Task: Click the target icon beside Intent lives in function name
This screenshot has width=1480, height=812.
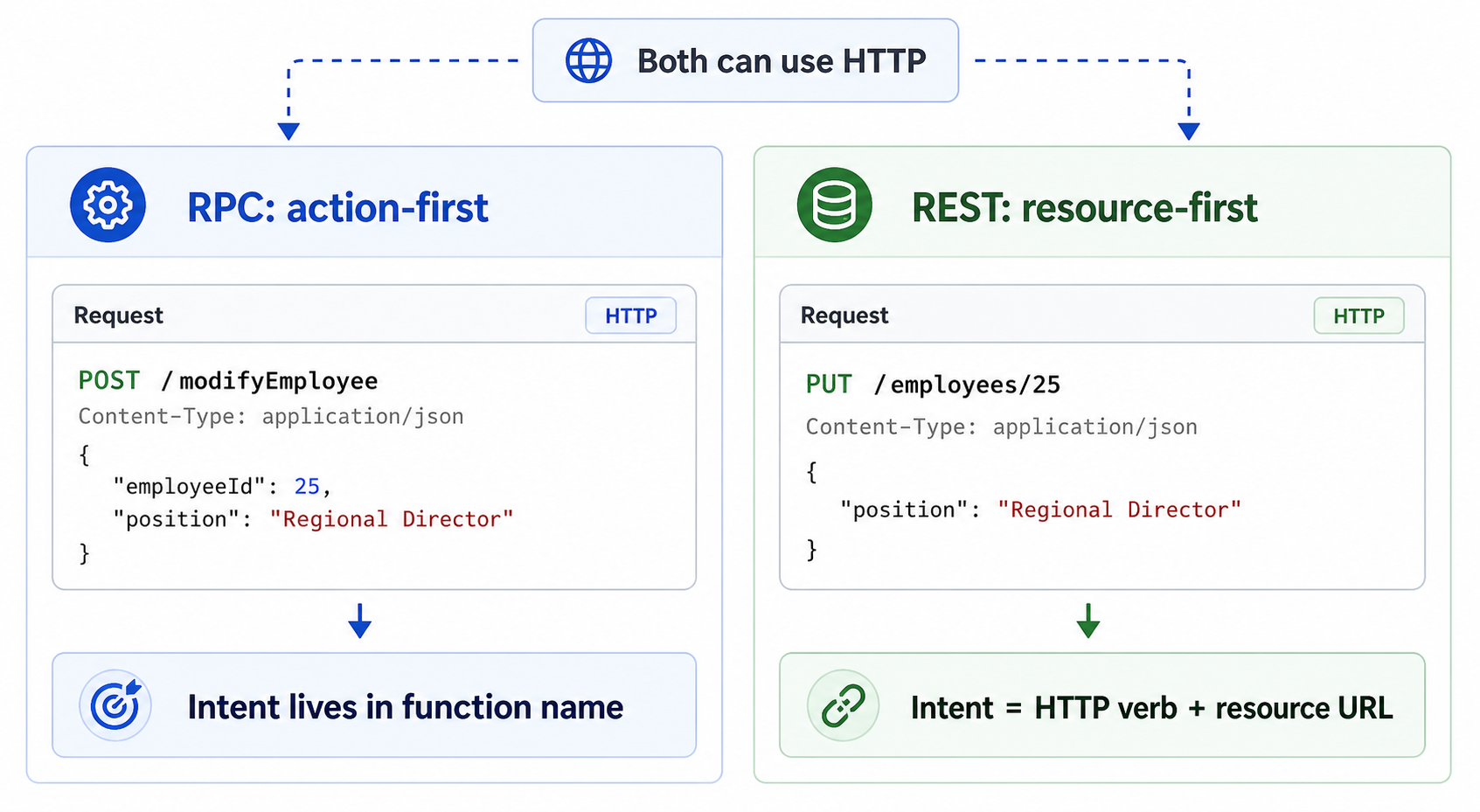Action: click(x=115, y=705)
